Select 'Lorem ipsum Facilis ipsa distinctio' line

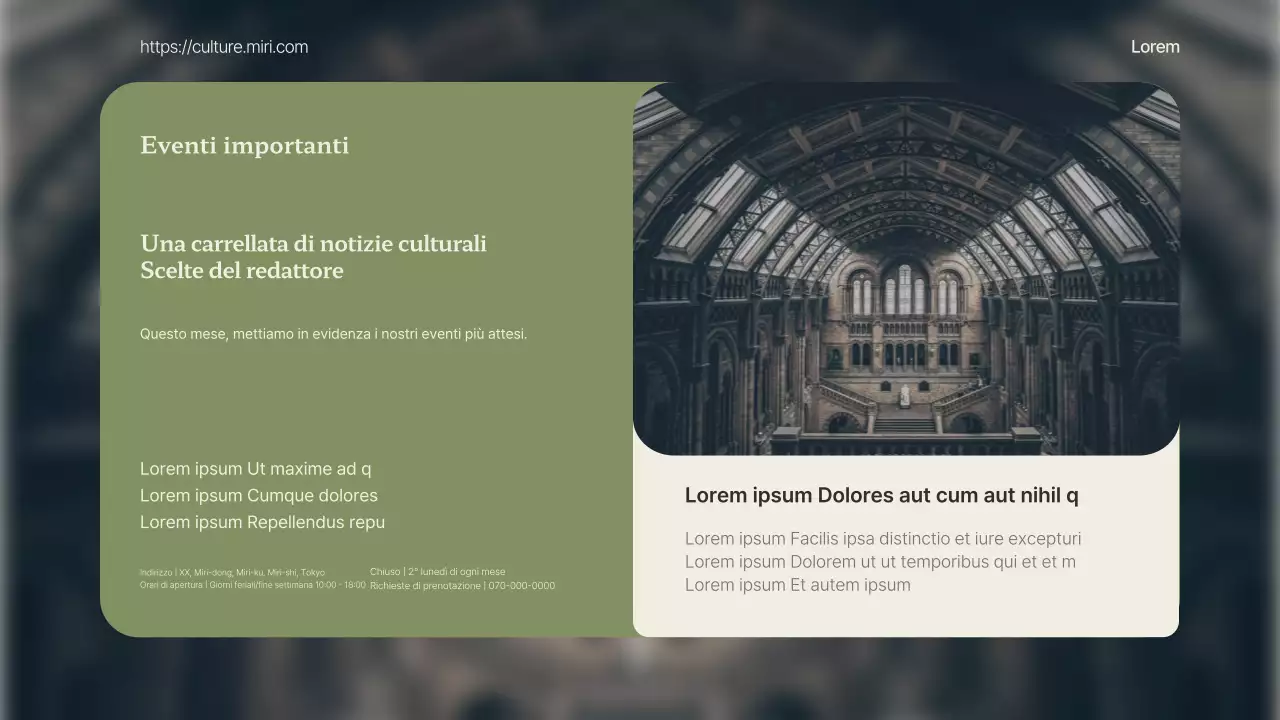point(882,539)
